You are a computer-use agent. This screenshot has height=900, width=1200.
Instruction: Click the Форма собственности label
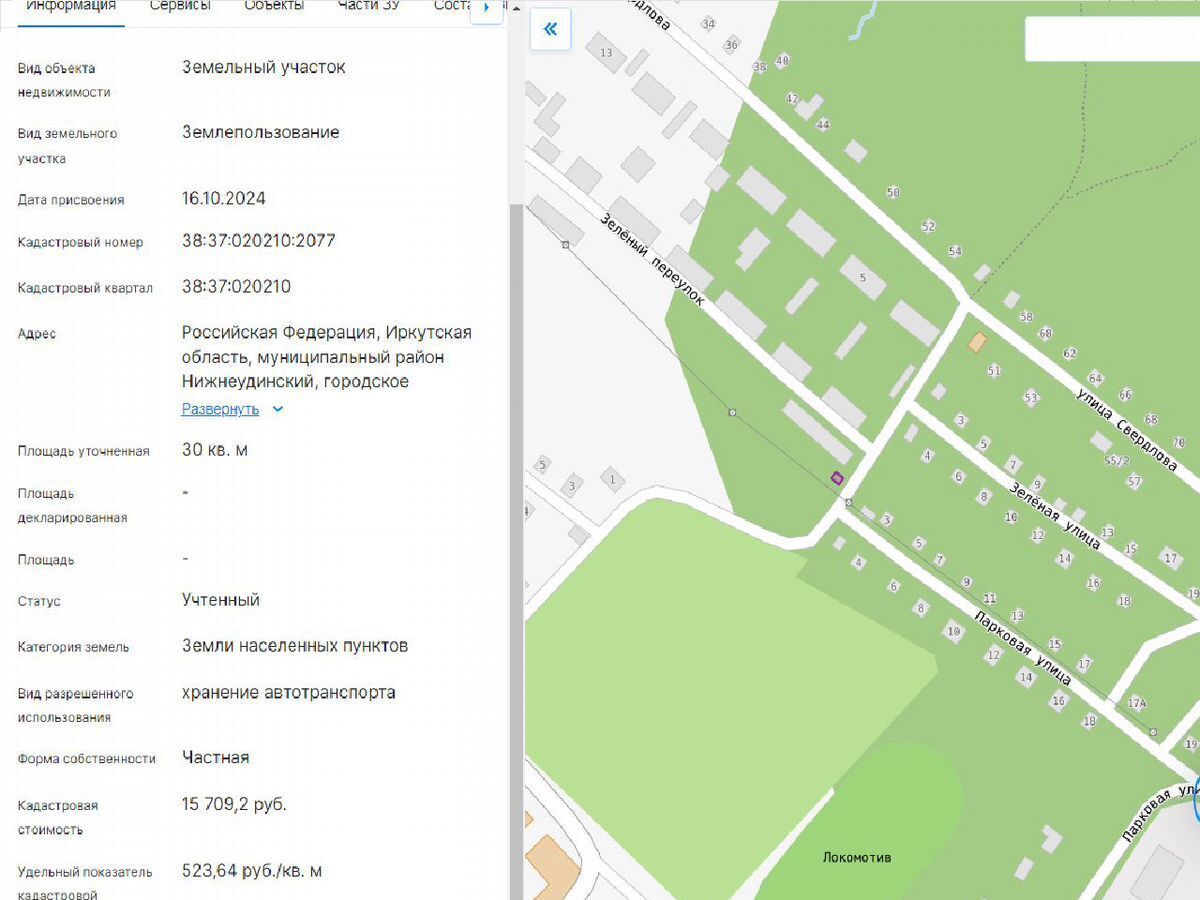click(x=87, y=759)
